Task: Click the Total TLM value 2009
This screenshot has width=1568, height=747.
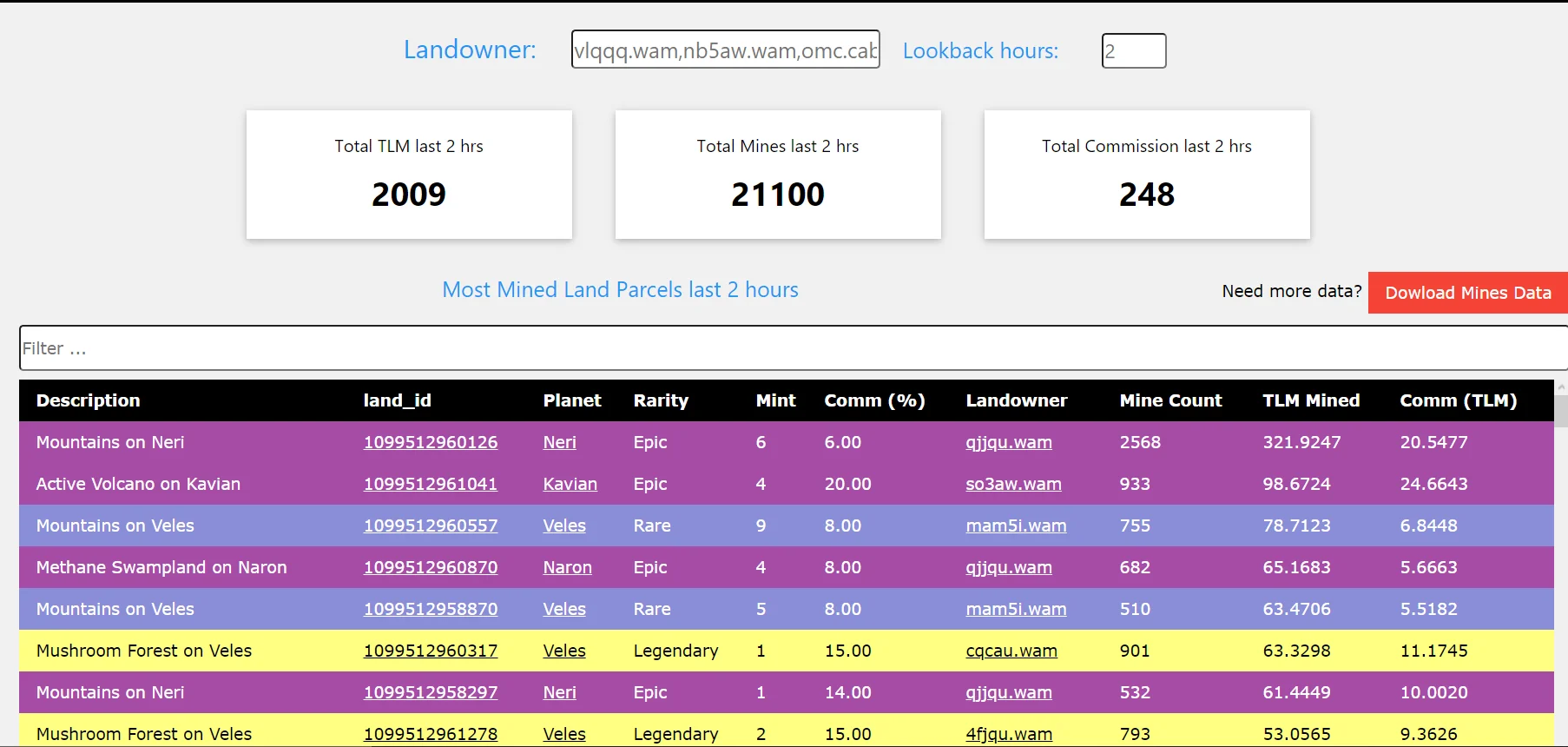Action: coord(409,194)
